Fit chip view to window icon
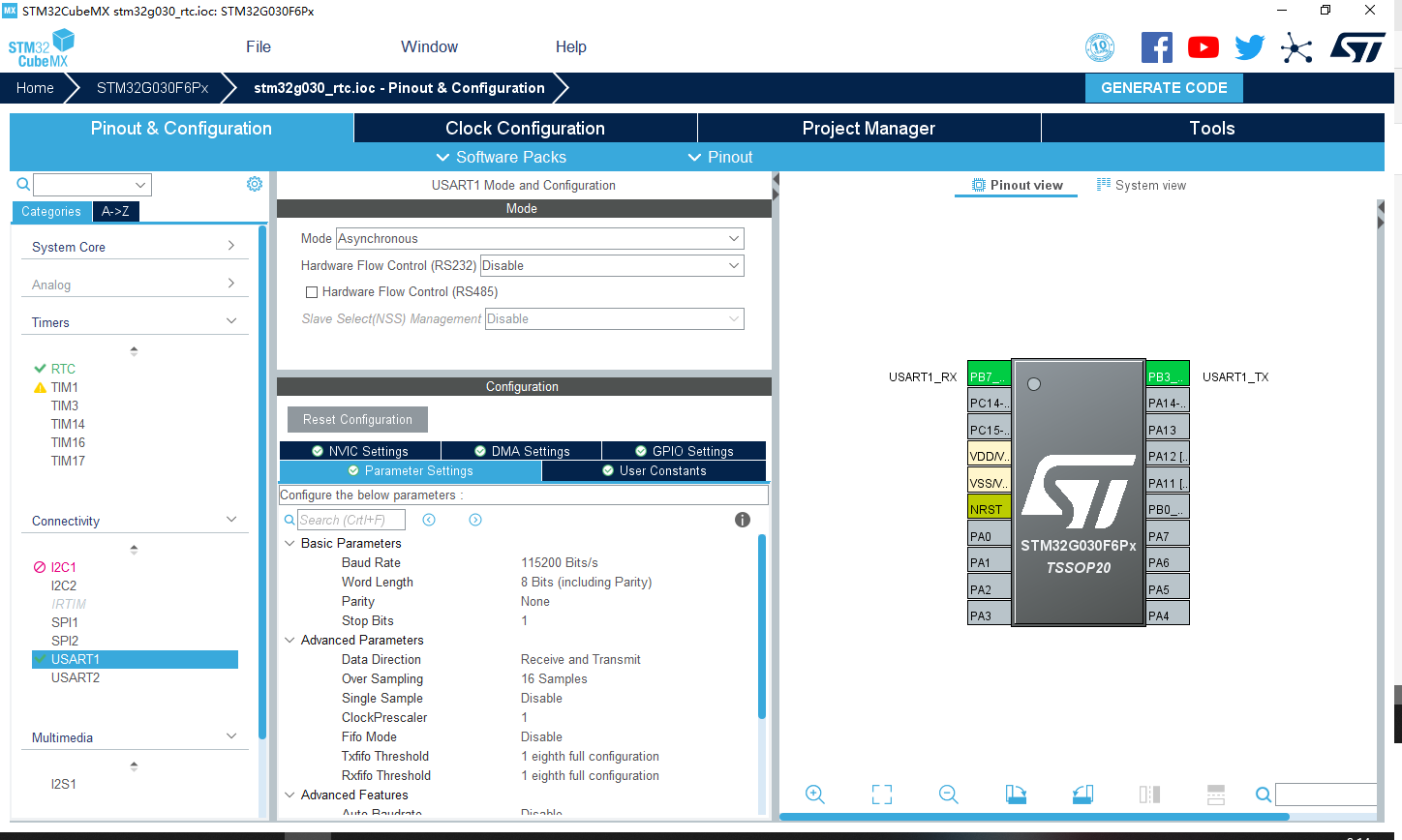This screenshot has height=840, width=1402. tap(882, 795)
